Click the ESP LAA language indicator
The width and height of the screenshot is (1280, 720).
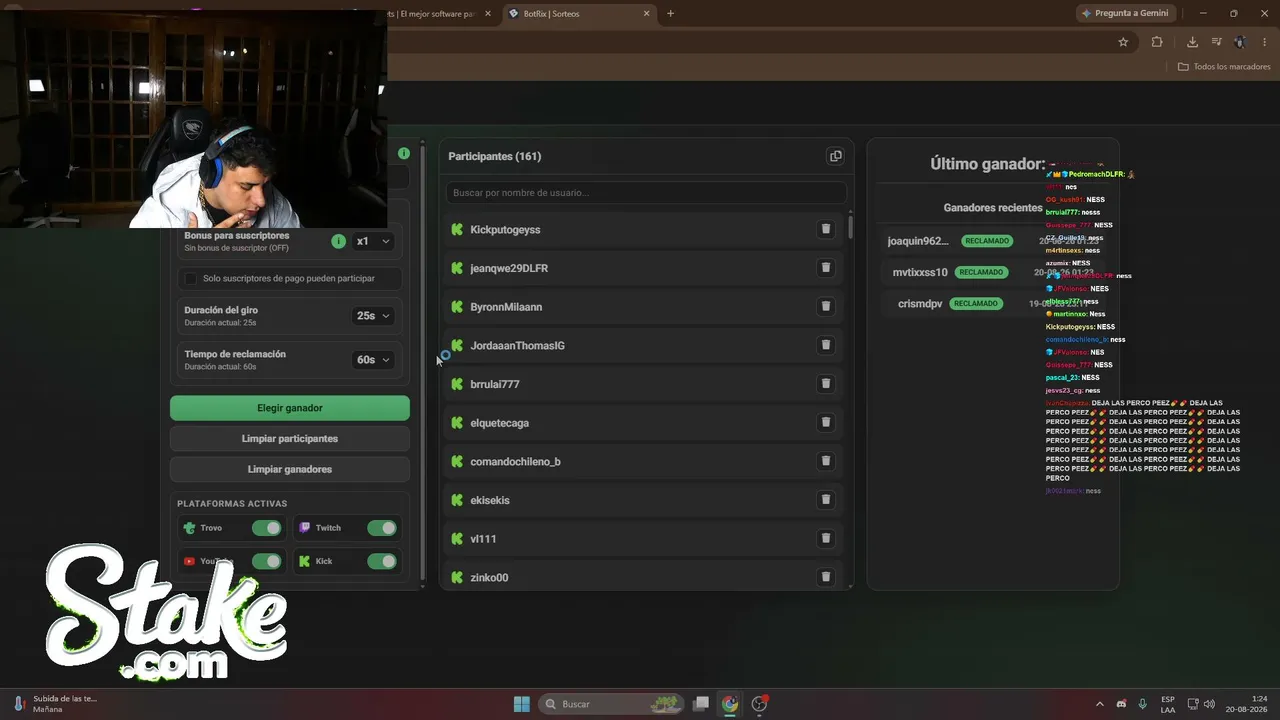point(1168,704)
